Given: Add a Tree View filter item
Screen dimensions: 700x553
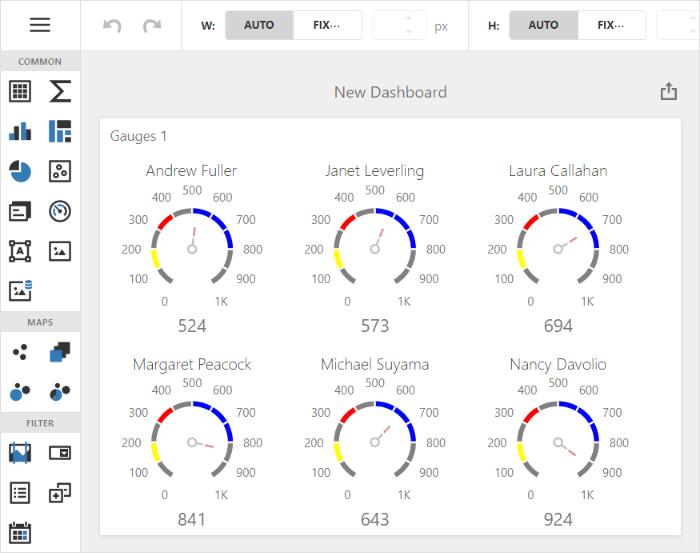Looking at the screenshot, I should tap(60, 493).
